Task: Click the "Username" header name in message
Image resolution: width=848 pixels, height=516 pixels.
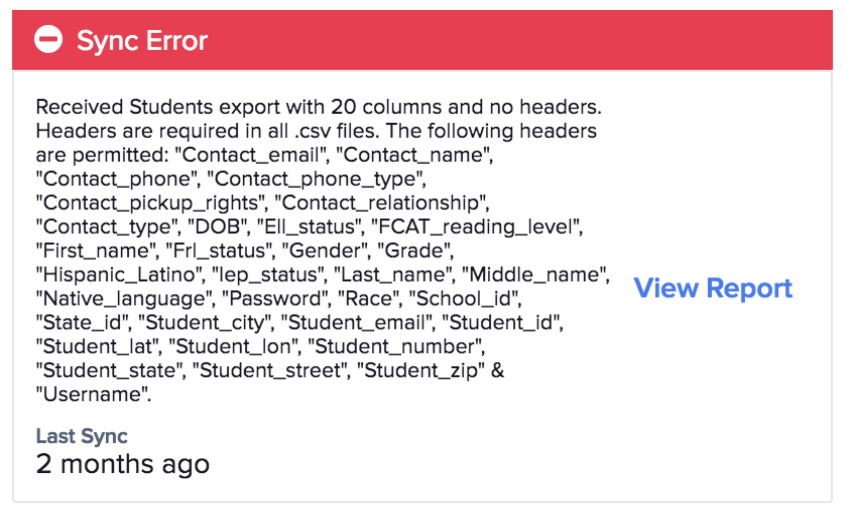Action: 93,395
